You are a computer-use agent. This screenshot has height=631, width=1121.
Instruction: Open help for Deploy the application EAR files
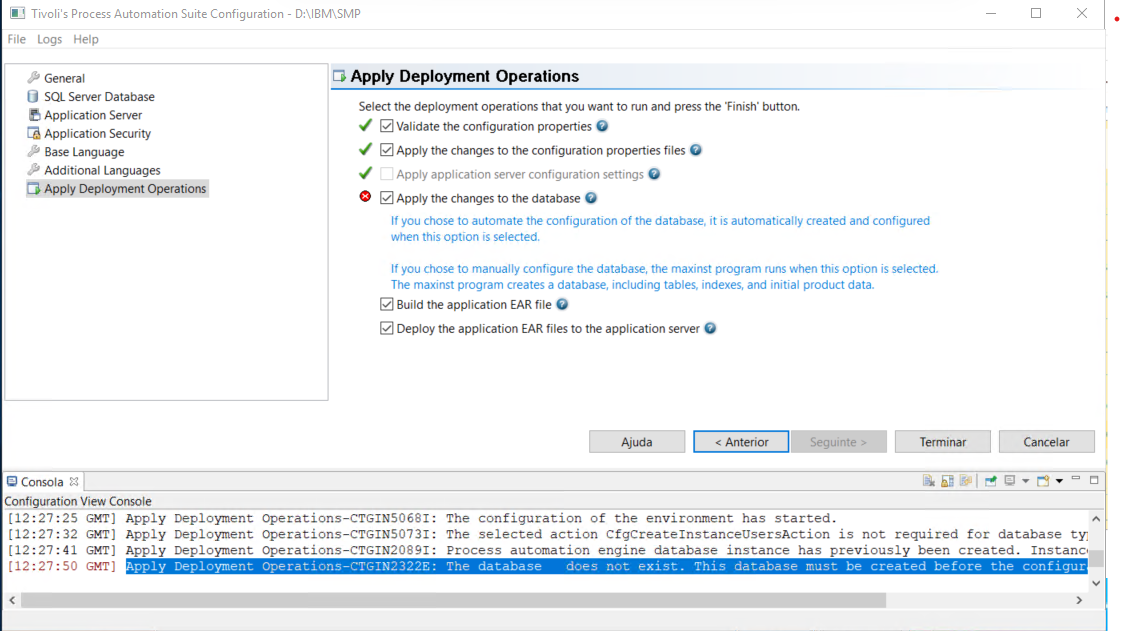710,328
